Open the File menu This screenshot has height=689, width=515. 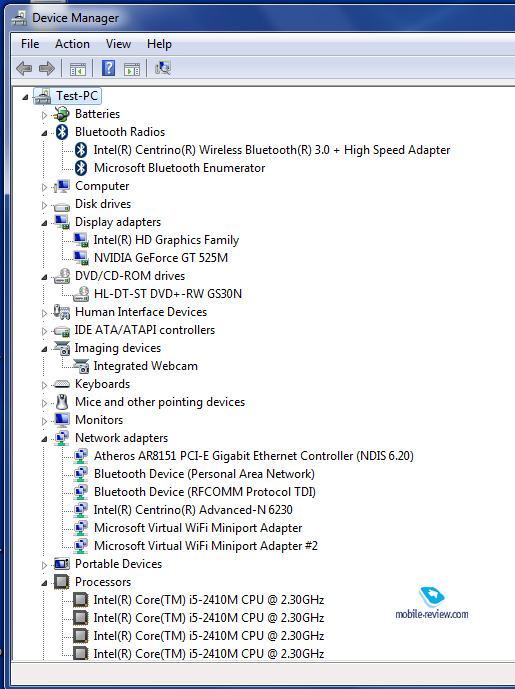[30, 44]
